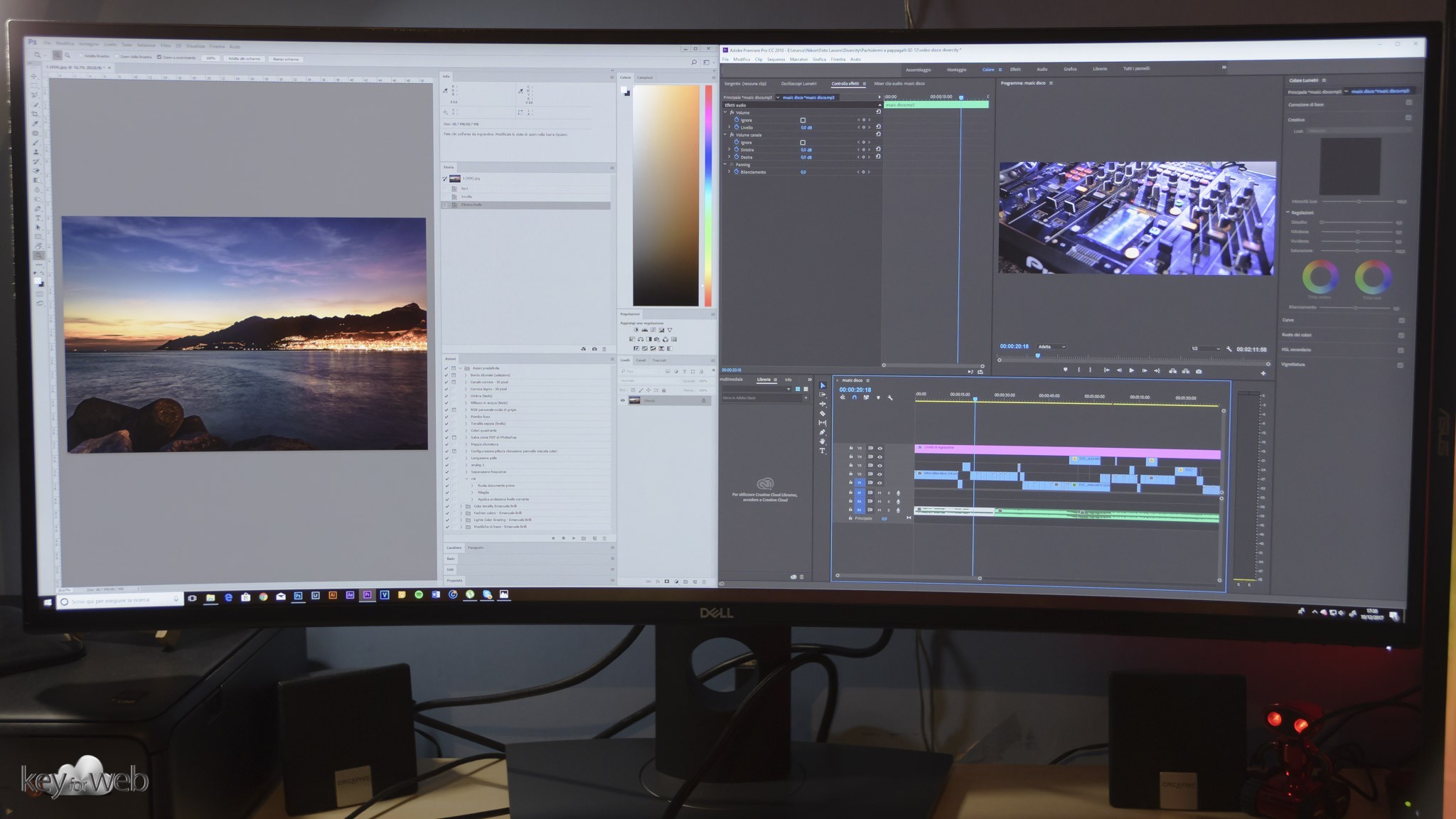Select the Crop tool in Photoshop
1456x819 pixels.
pyautogui.click(x=35, y=114)
